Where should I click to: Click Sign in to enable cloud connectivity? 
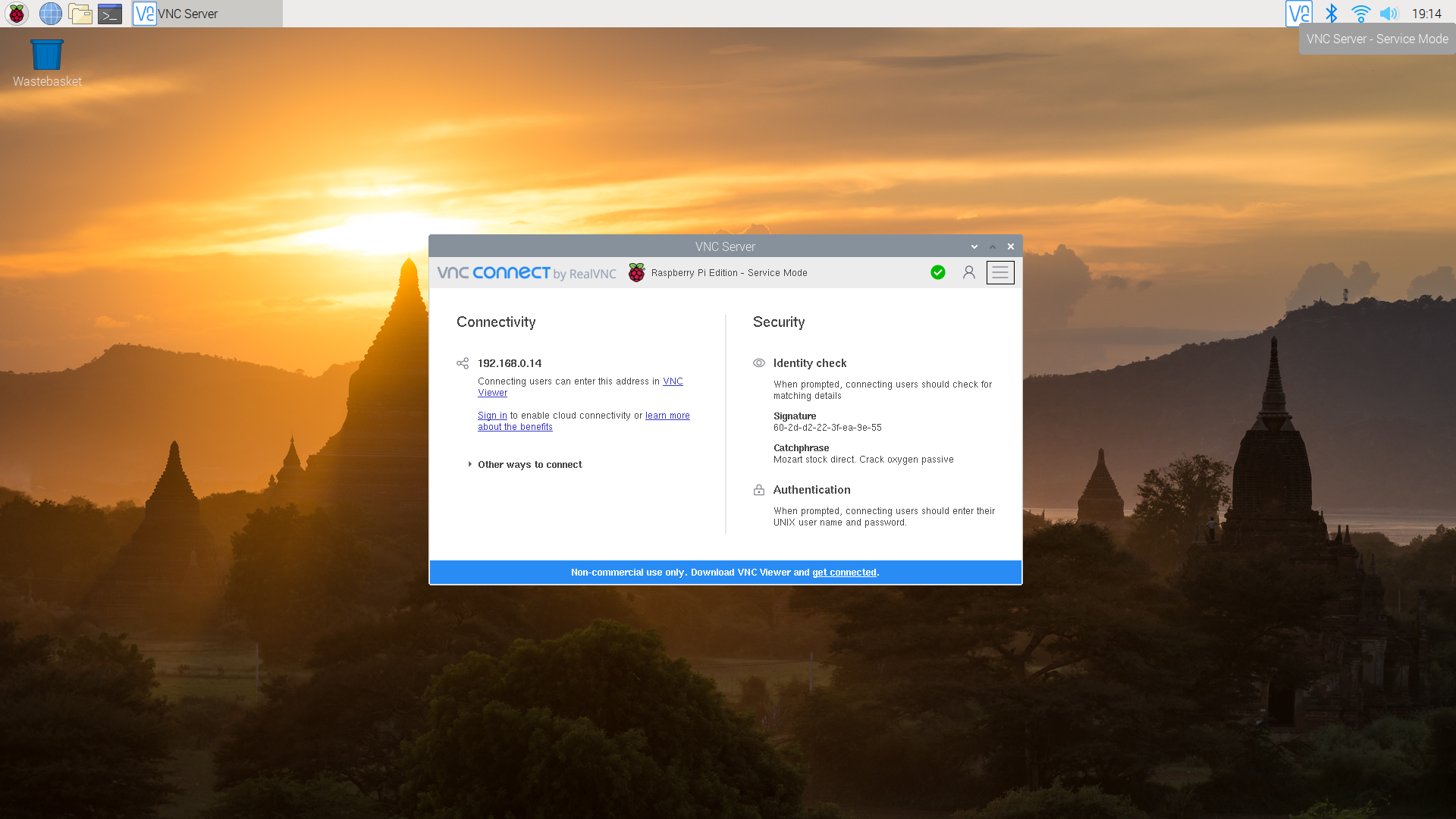pos(491,414)
